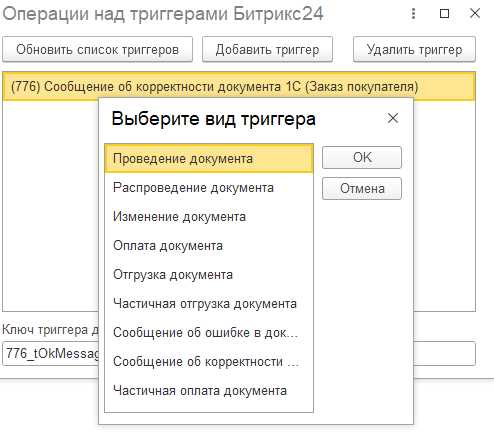
Task: Maximize the Операции над триггерами window
Action: pos(444,14)
